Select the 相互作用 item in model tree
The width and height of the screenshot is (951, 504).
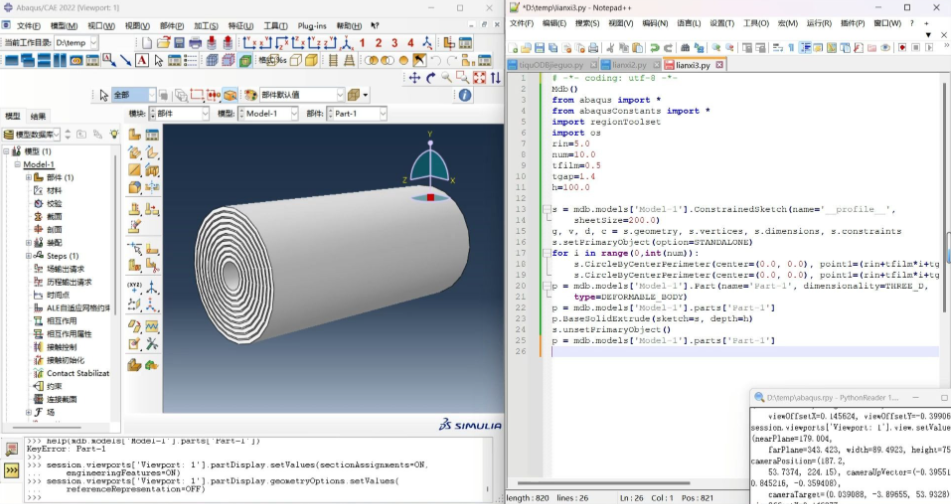tap(61, 321)
